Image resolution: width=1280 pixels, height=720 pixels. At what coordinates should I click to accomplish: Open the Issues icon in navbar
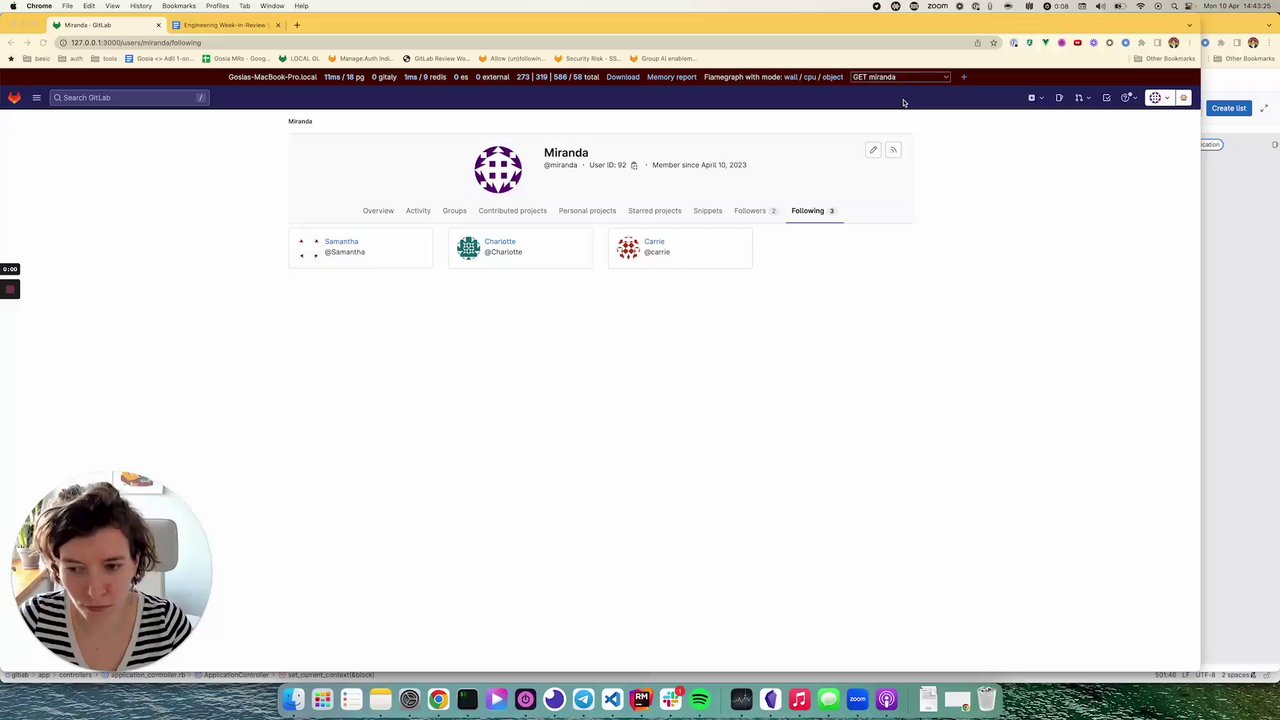click(1059, 98)
